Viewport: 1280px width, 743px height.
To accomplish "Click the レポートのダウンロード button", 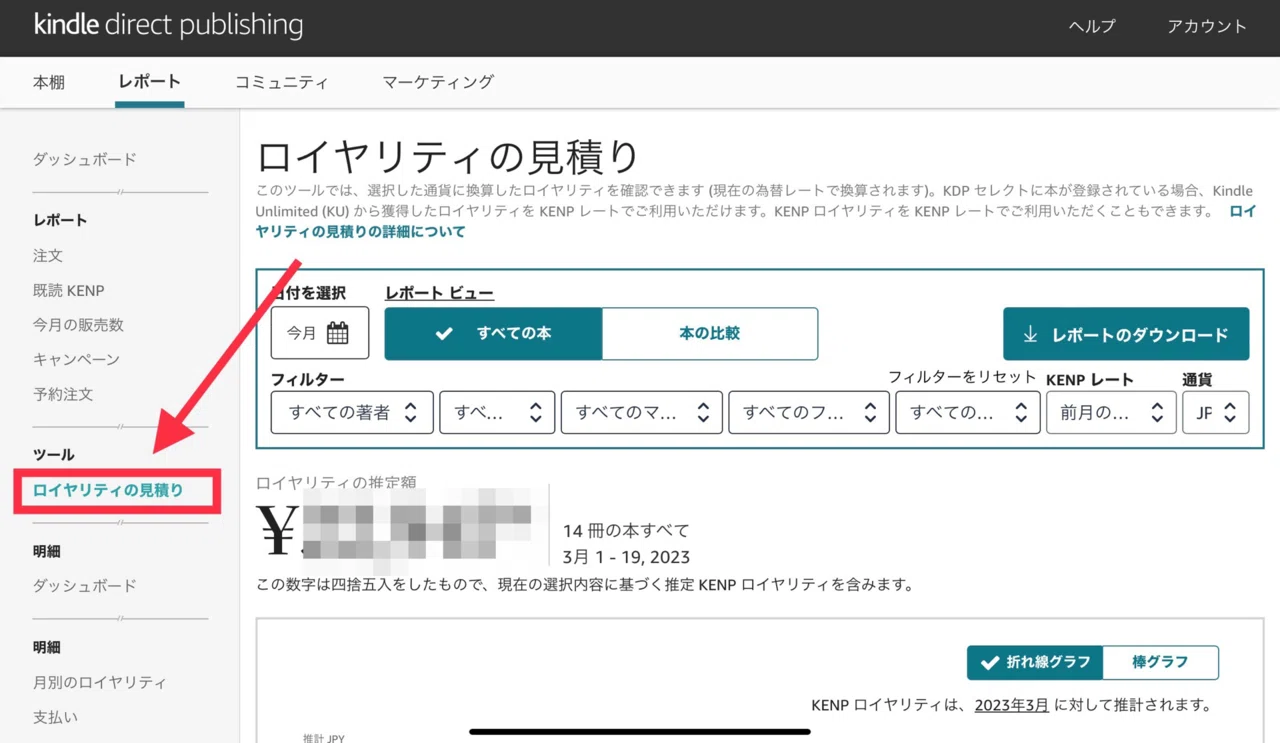I will tap(1126, 334).
